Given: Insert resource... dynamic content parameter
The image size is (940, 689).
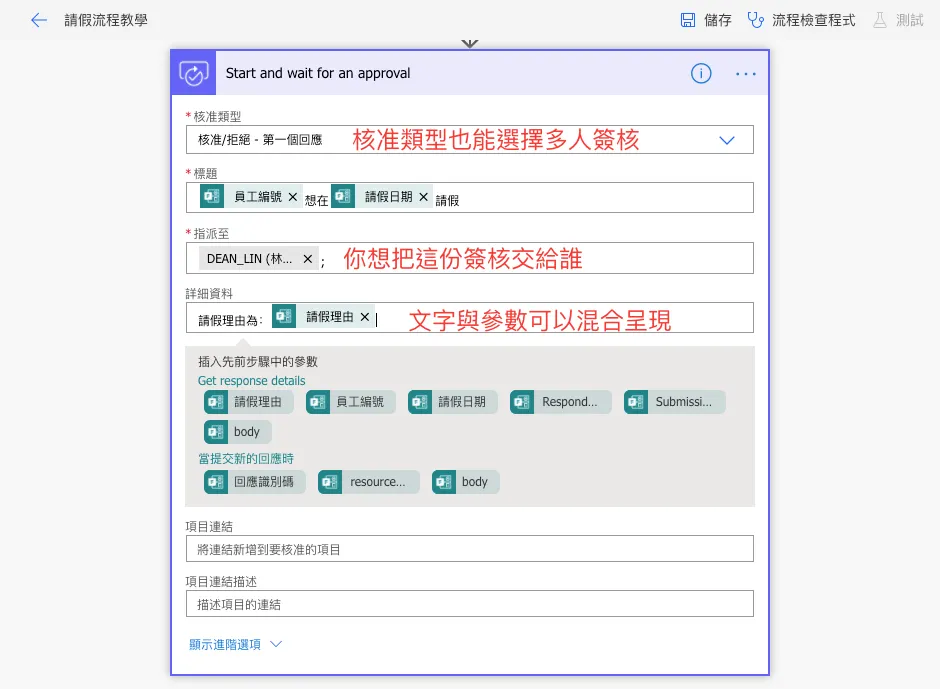Looking at the screenshot, I should (369, 482).
